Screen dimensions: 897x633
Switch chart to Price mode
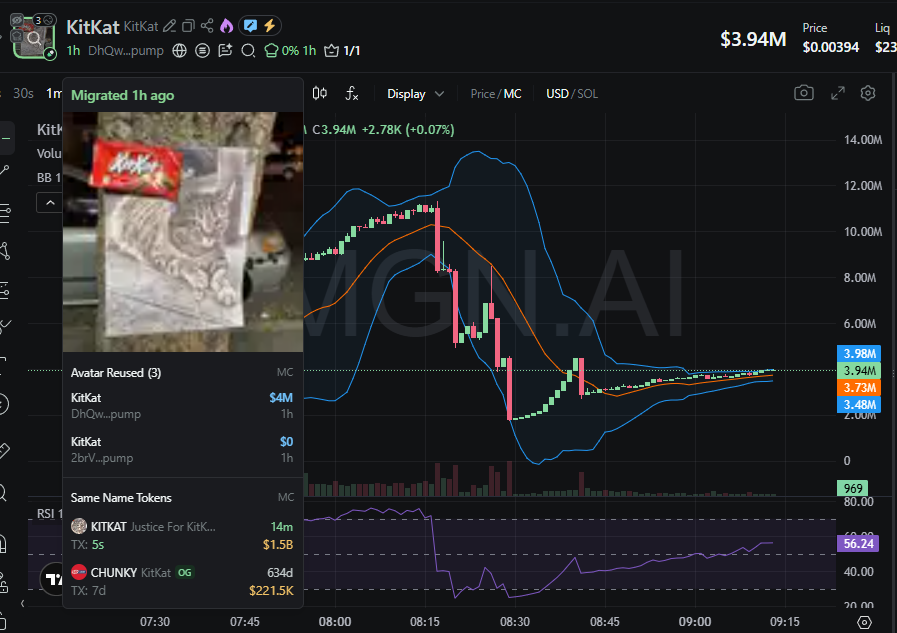tap(482, 94)
